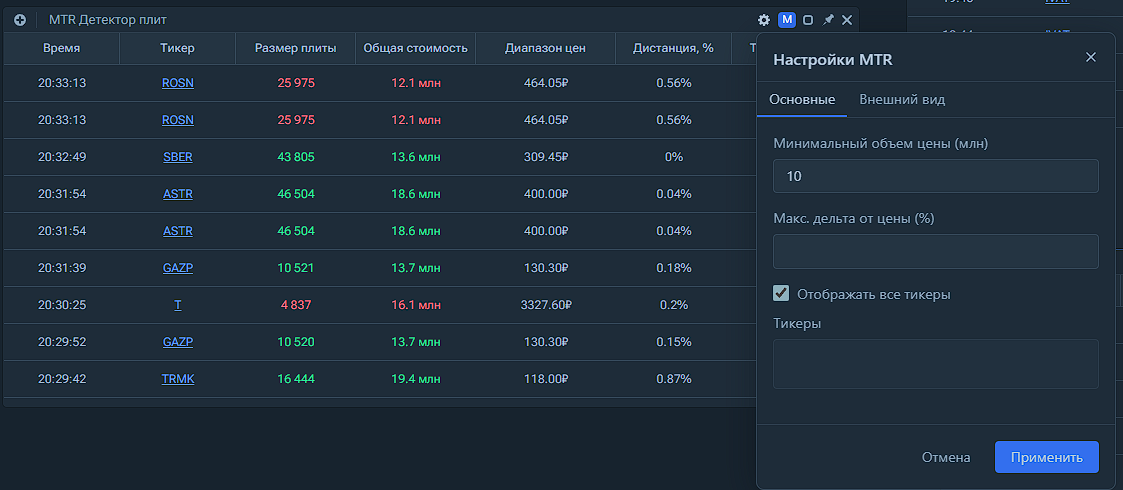Click the square maximize widget icon
1123x490 pixels.
pos(808,20)
